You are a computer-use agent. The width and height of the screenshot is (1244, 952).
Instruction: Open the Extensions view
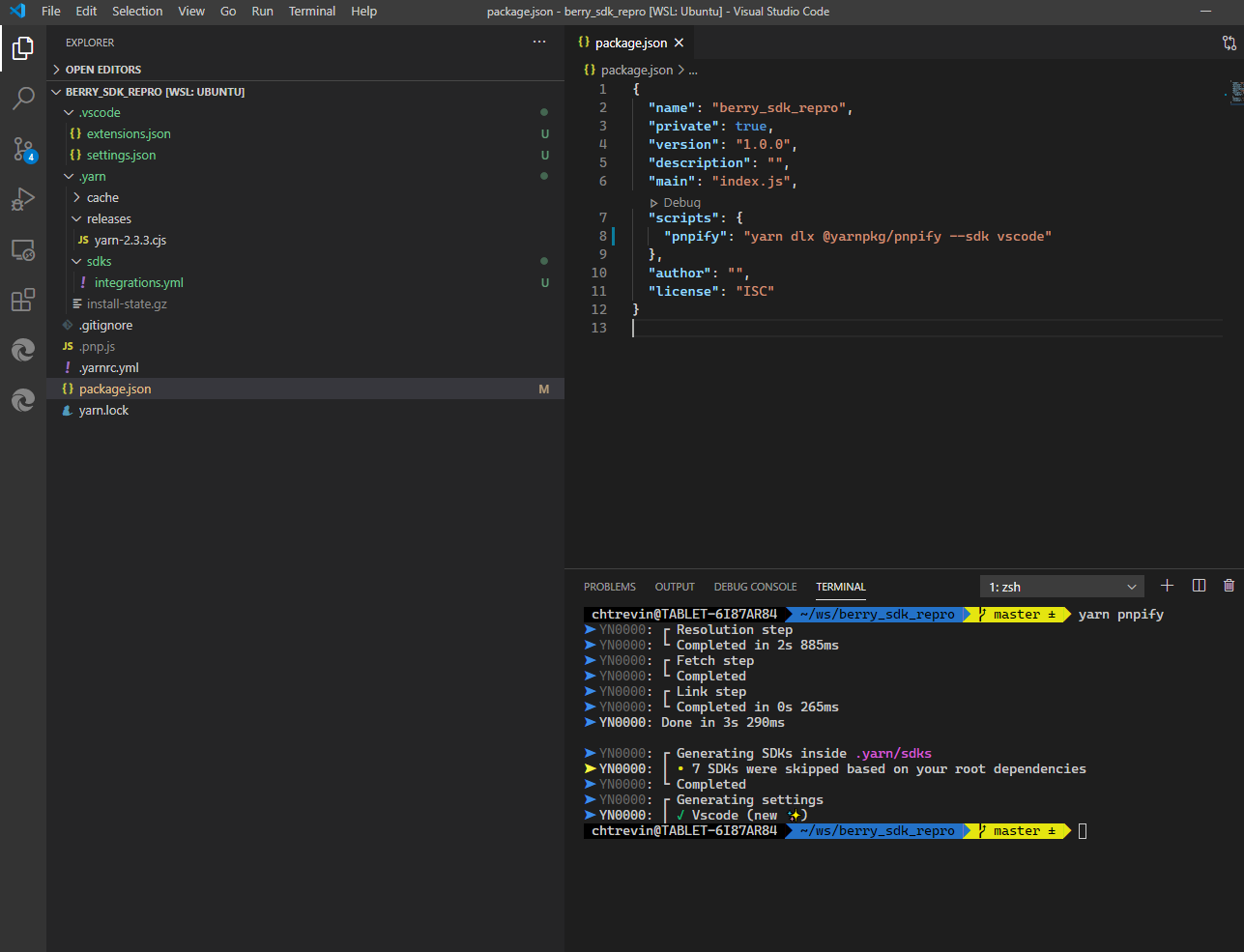tap(23, 300)
